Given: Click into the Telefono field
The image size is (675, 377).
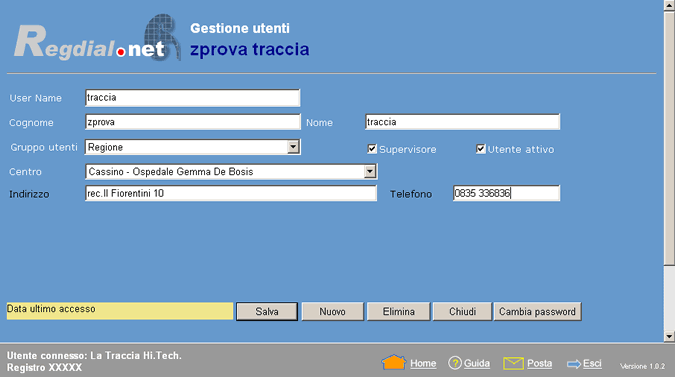Looking at the screenshot, I should tap(506, 193).
